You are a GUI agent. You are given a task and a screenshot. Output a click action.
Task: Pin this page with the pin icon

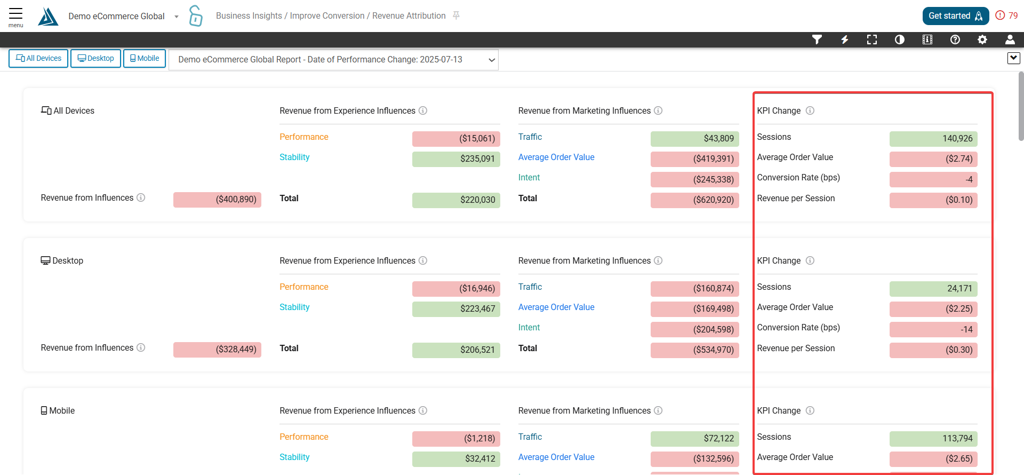pos(456,16)
